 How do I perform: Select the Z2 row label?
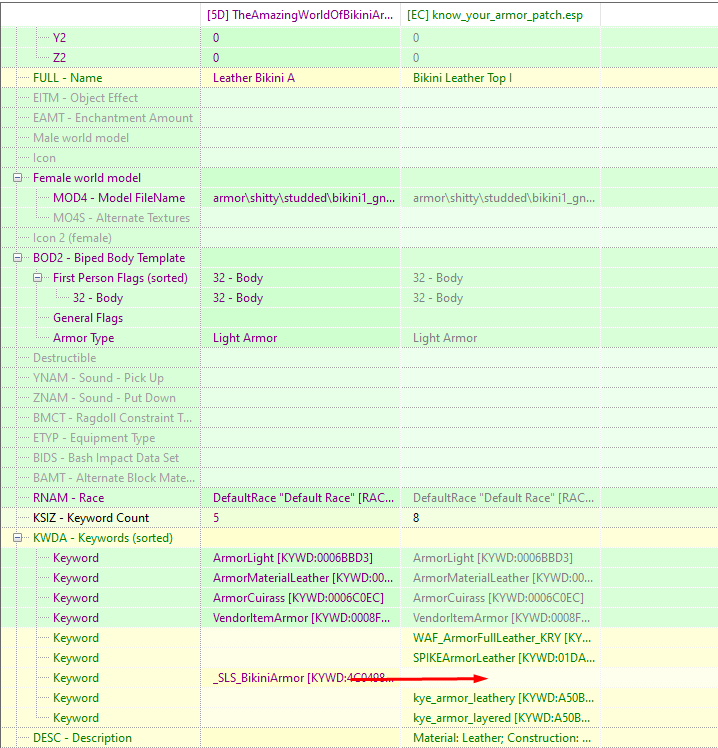tap(59, 58)
